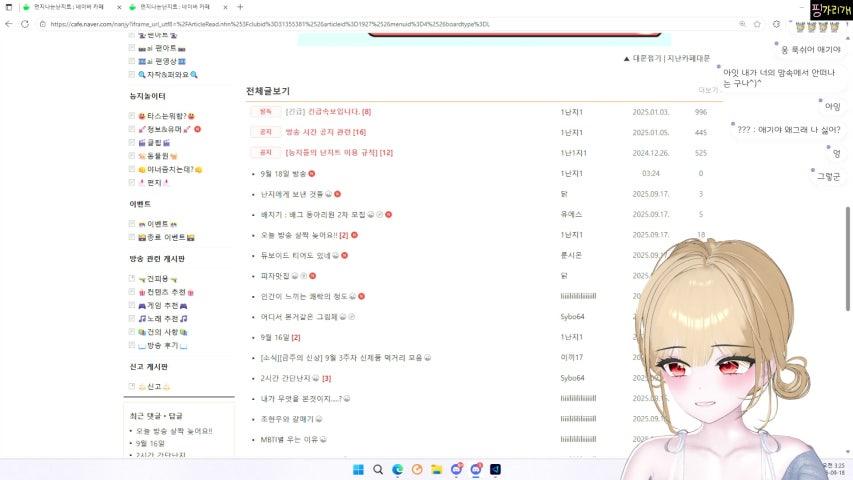Open Microsoft Edge from the taskbar
Image resolution: width=853 pixels, height=480 pixels.
pos(398,469)
